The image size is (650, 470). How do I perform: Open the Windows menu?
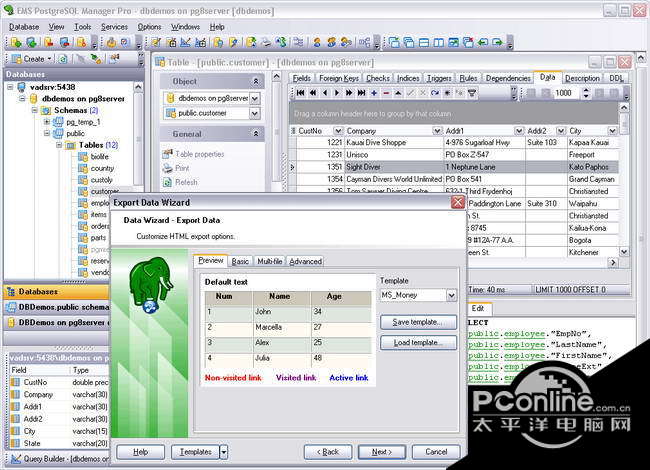pos(185,27)
